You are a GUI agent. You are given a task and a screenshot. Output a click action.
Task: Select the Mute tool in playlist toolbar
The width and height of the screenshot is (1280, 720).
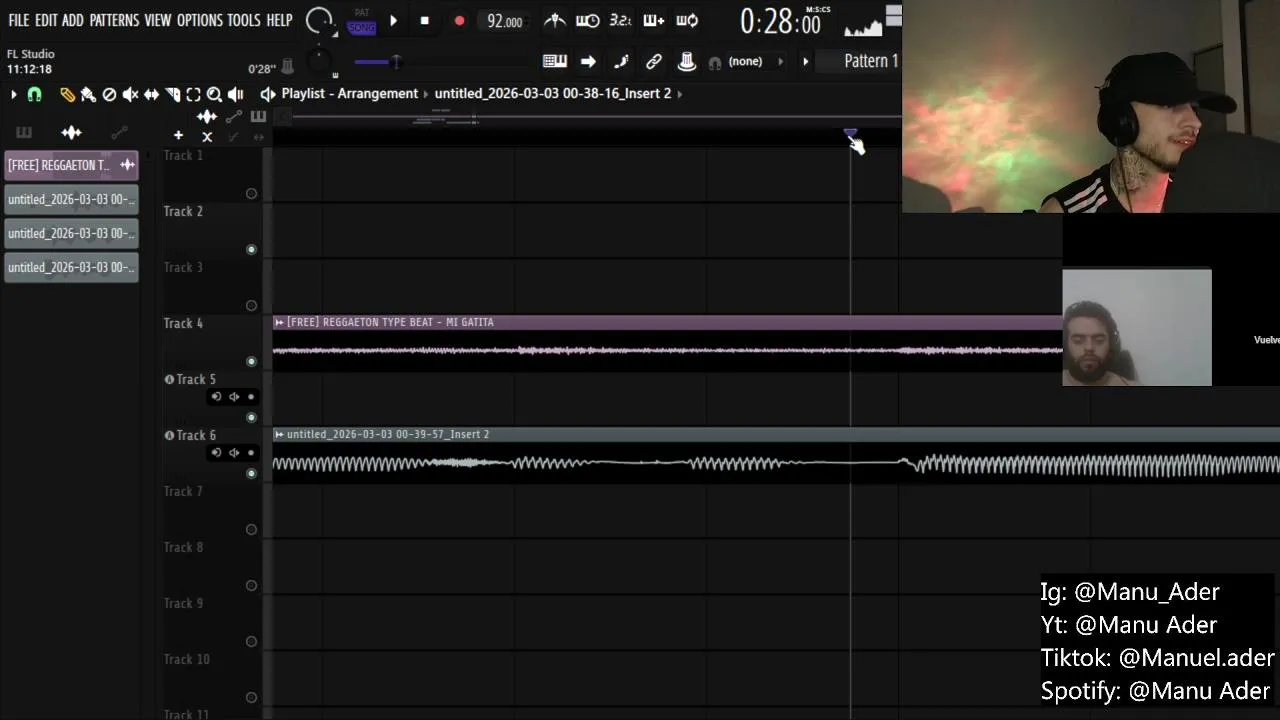point(130,94)
